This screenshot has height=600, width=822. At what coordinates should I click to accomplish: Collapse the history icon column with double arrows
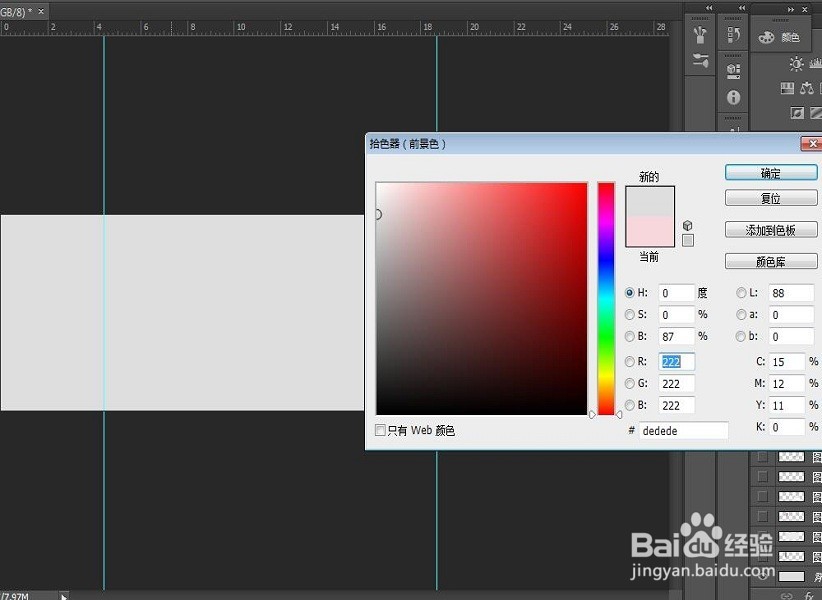coord(742,8)
